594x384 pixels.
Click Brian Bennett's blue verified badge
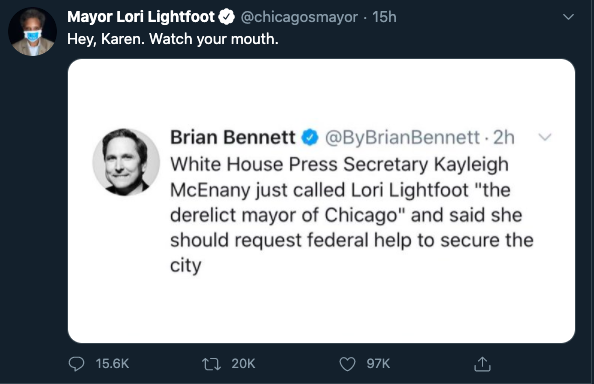click(x=310, y=137)
